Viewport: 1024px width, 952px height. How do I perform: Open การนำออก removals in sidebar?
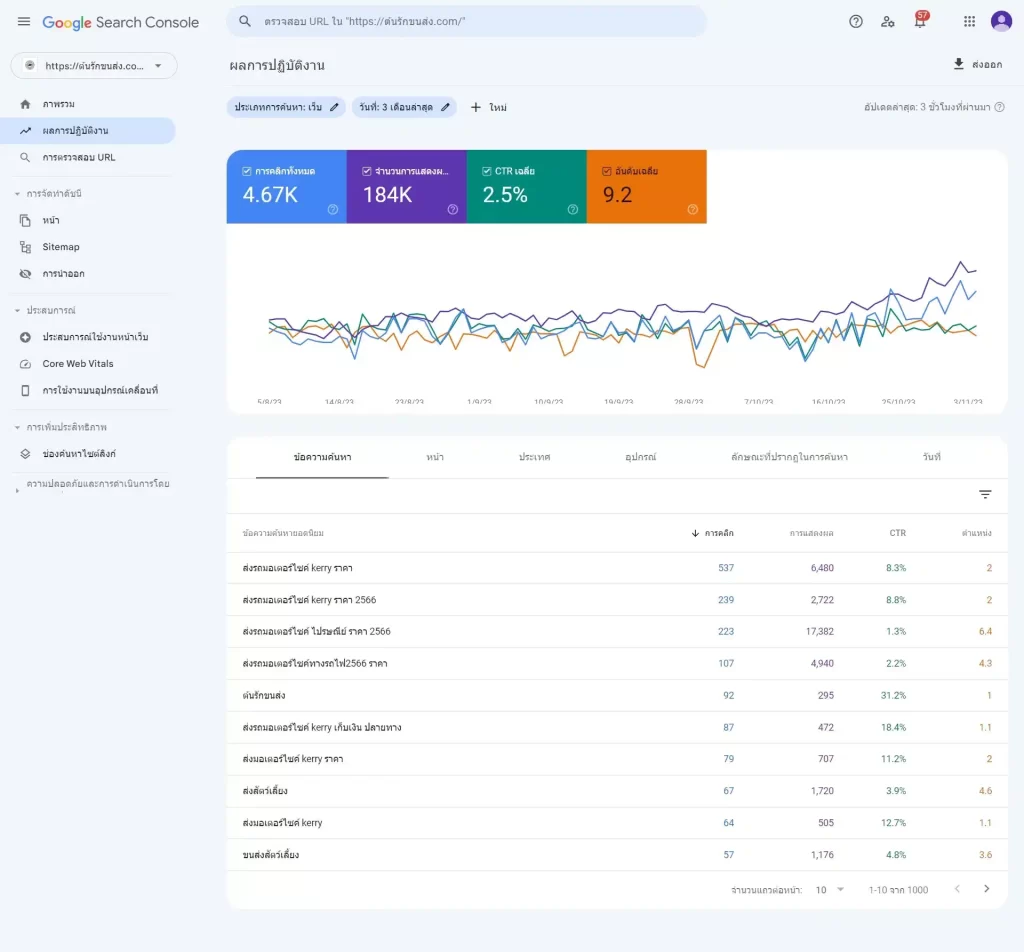coord(88,274)
